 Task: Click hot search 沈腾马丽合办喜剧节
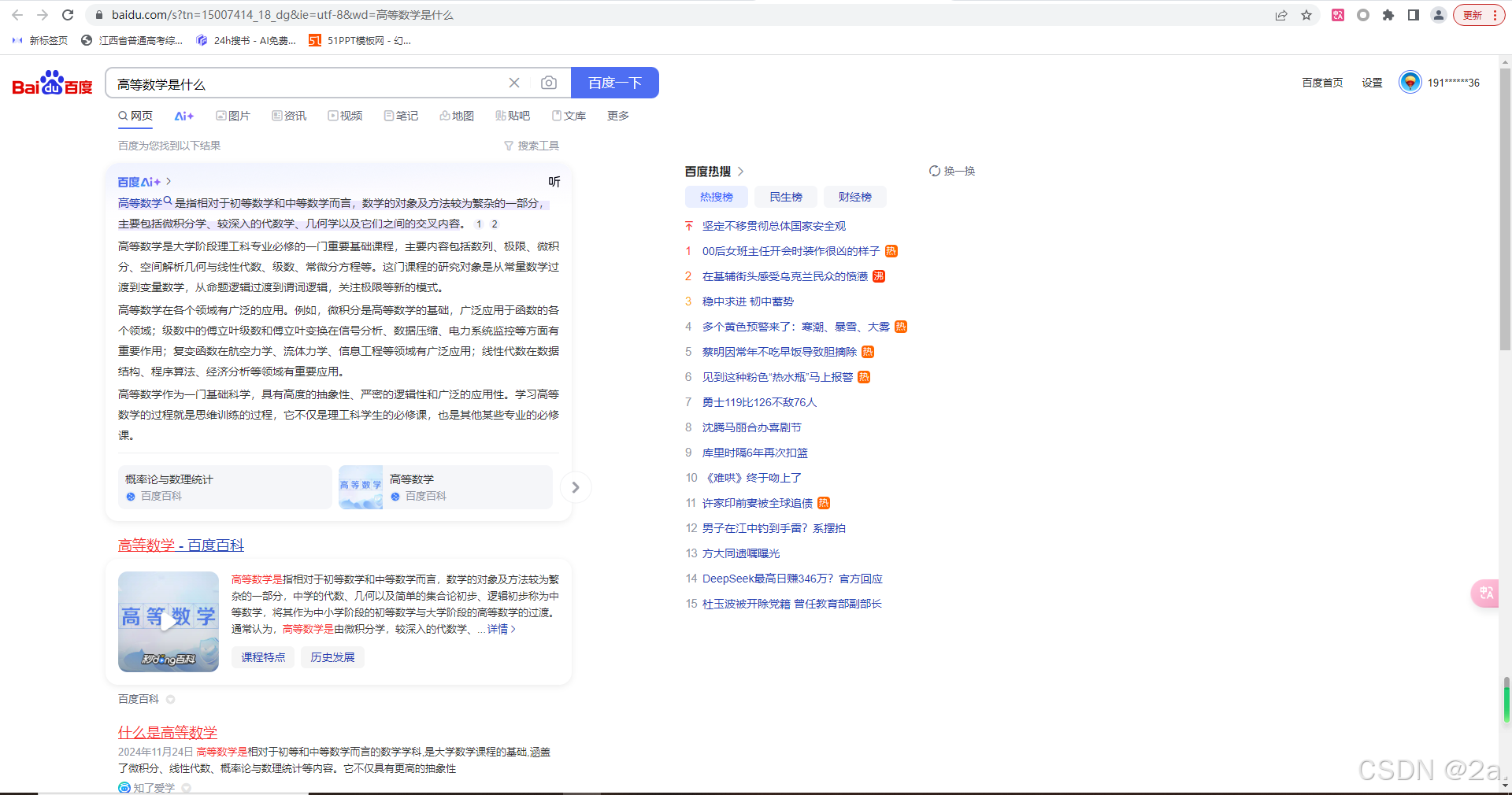(752, 427)
